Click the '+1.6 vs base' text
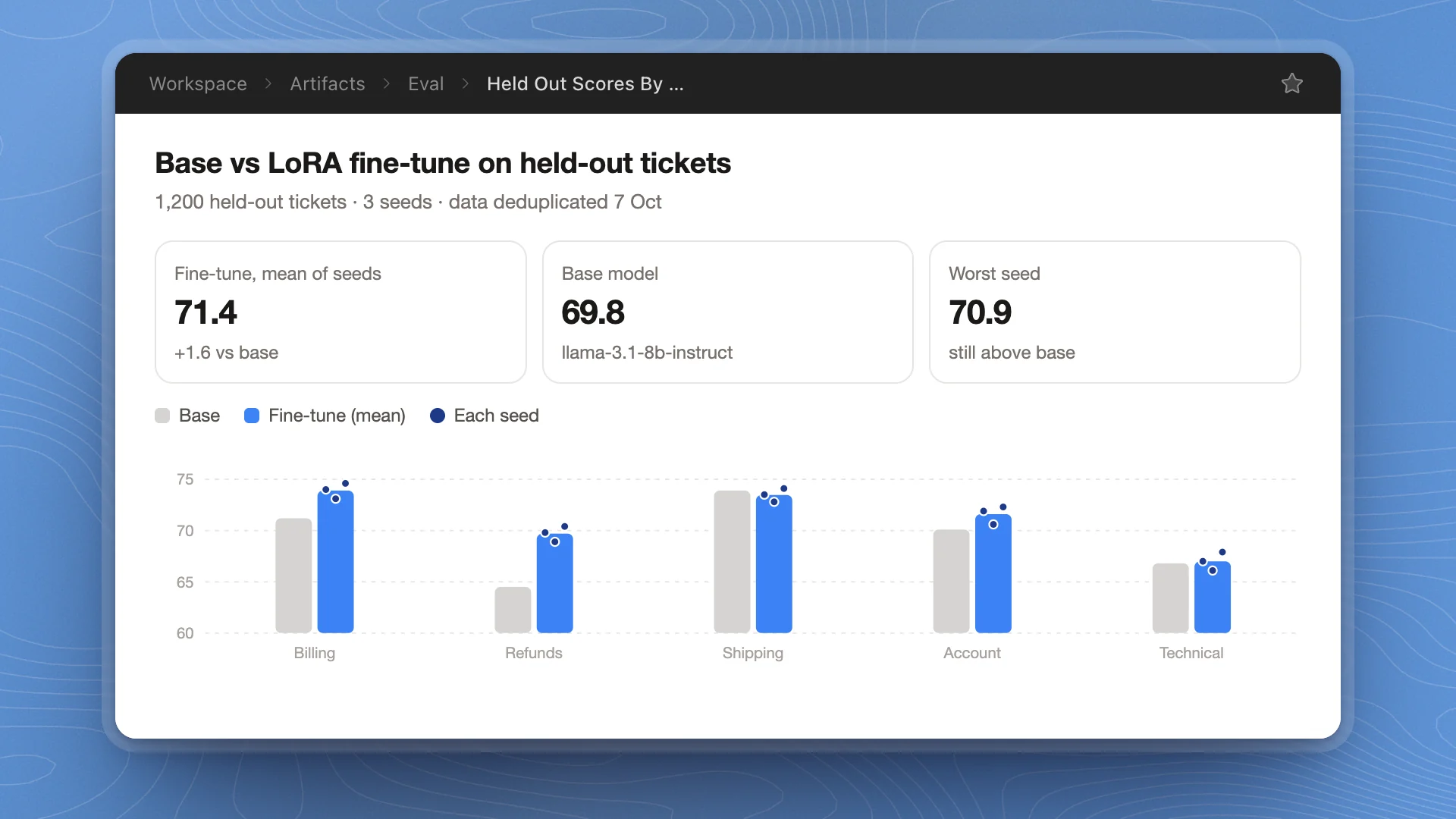Viewport: 1456px width, 819px height. coord(226,353)
